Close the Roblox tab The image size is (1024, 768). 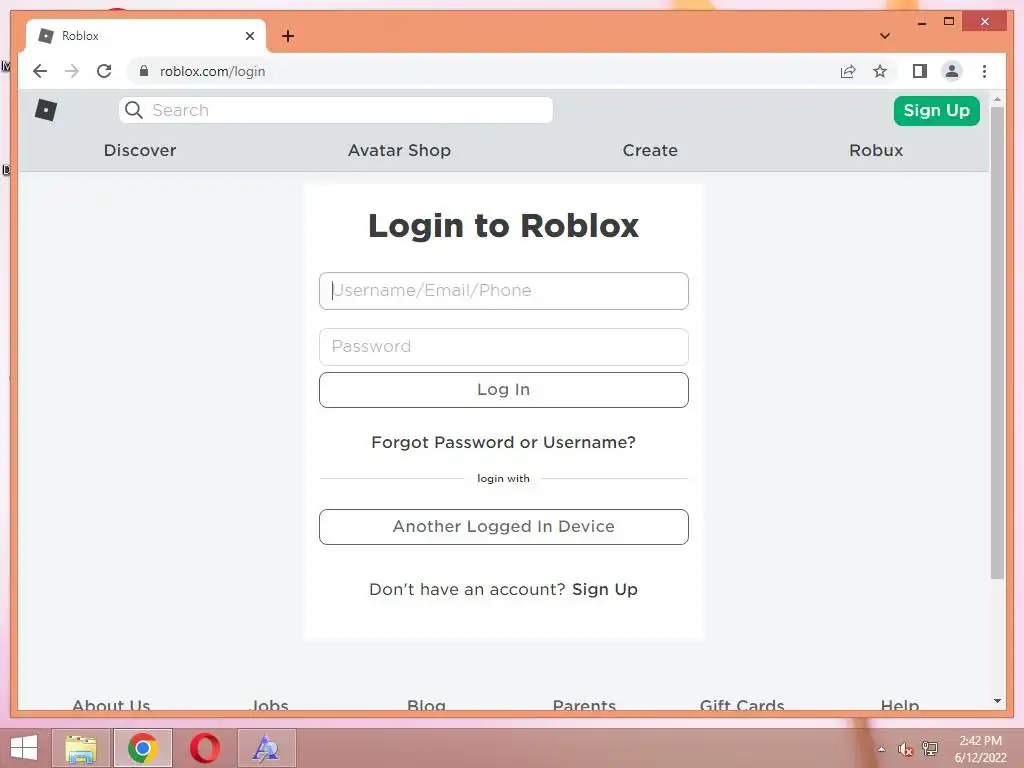point(249,36)
